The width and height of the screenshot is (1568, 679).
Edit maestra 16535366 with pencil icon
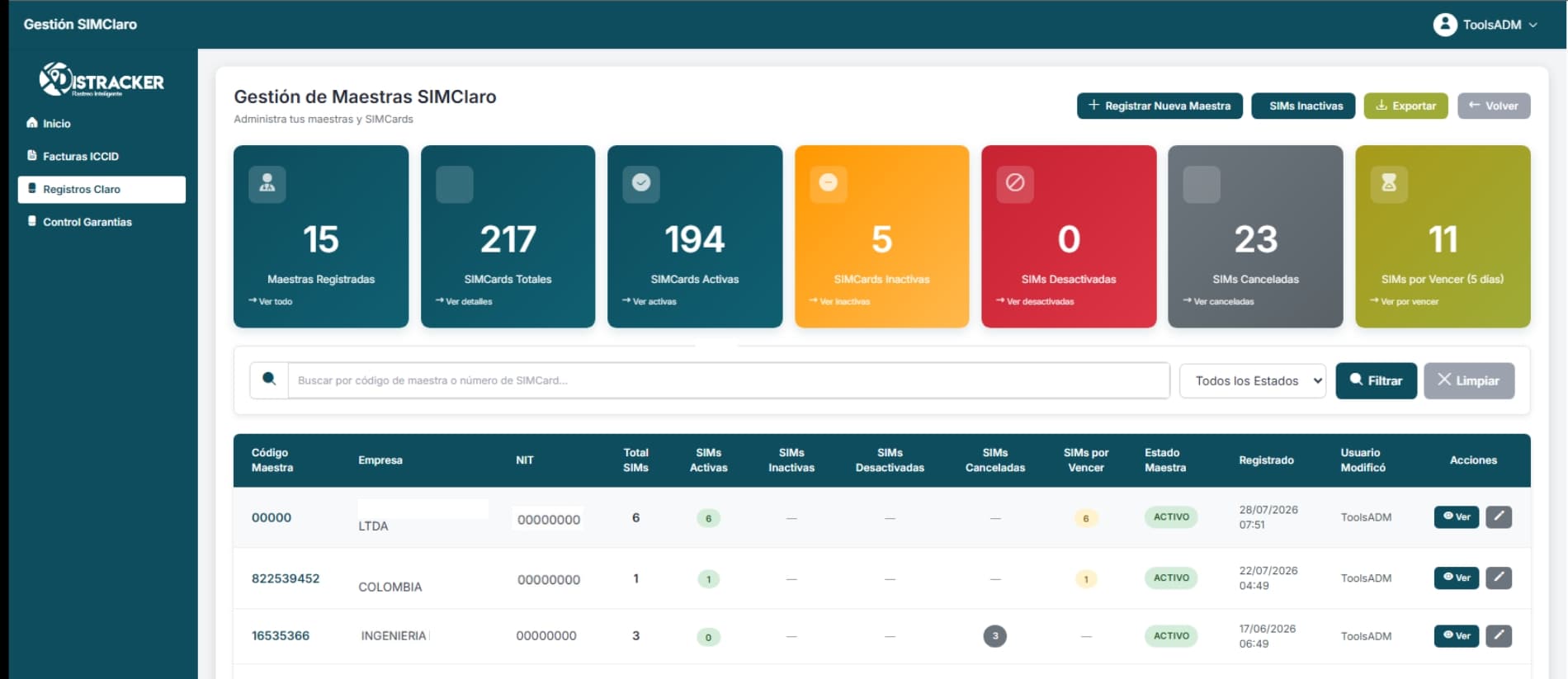(x=1499, y=635)
